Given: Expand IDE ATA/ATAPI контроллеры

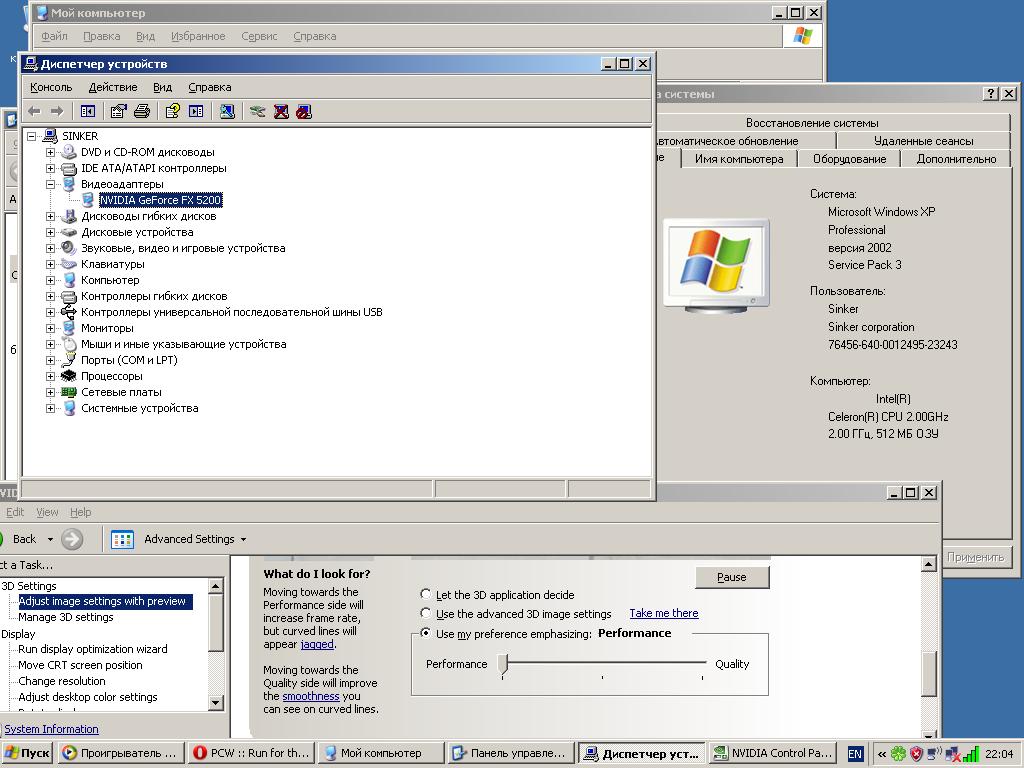Looking at the screenshot, I should point(50,168).
